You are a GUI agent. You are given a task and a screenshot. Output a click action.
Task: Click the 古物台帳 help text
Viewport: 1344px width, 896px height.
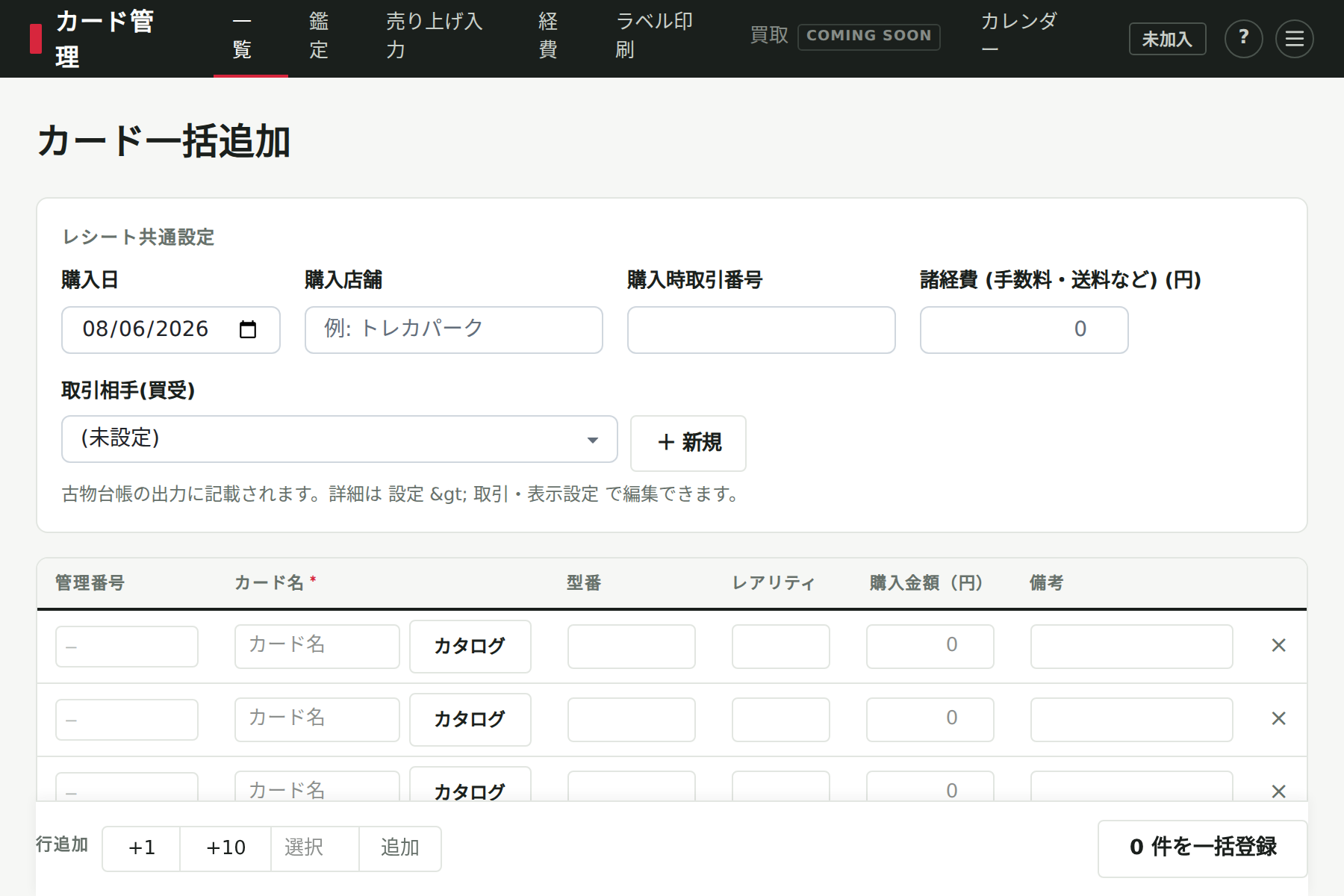(401, 494)
